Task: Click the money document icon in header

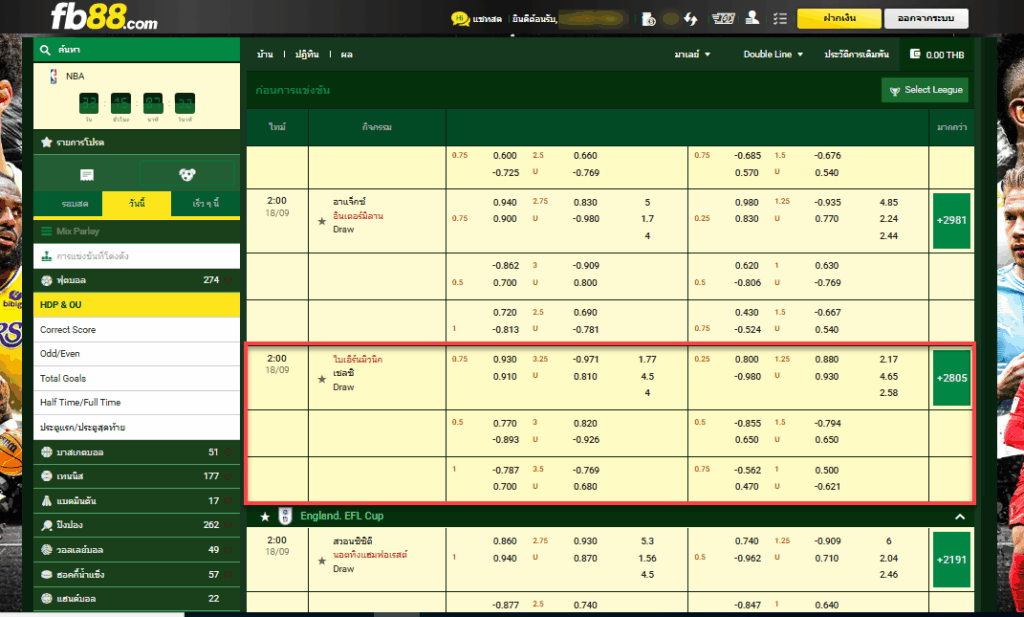Action: click(648, 19)
